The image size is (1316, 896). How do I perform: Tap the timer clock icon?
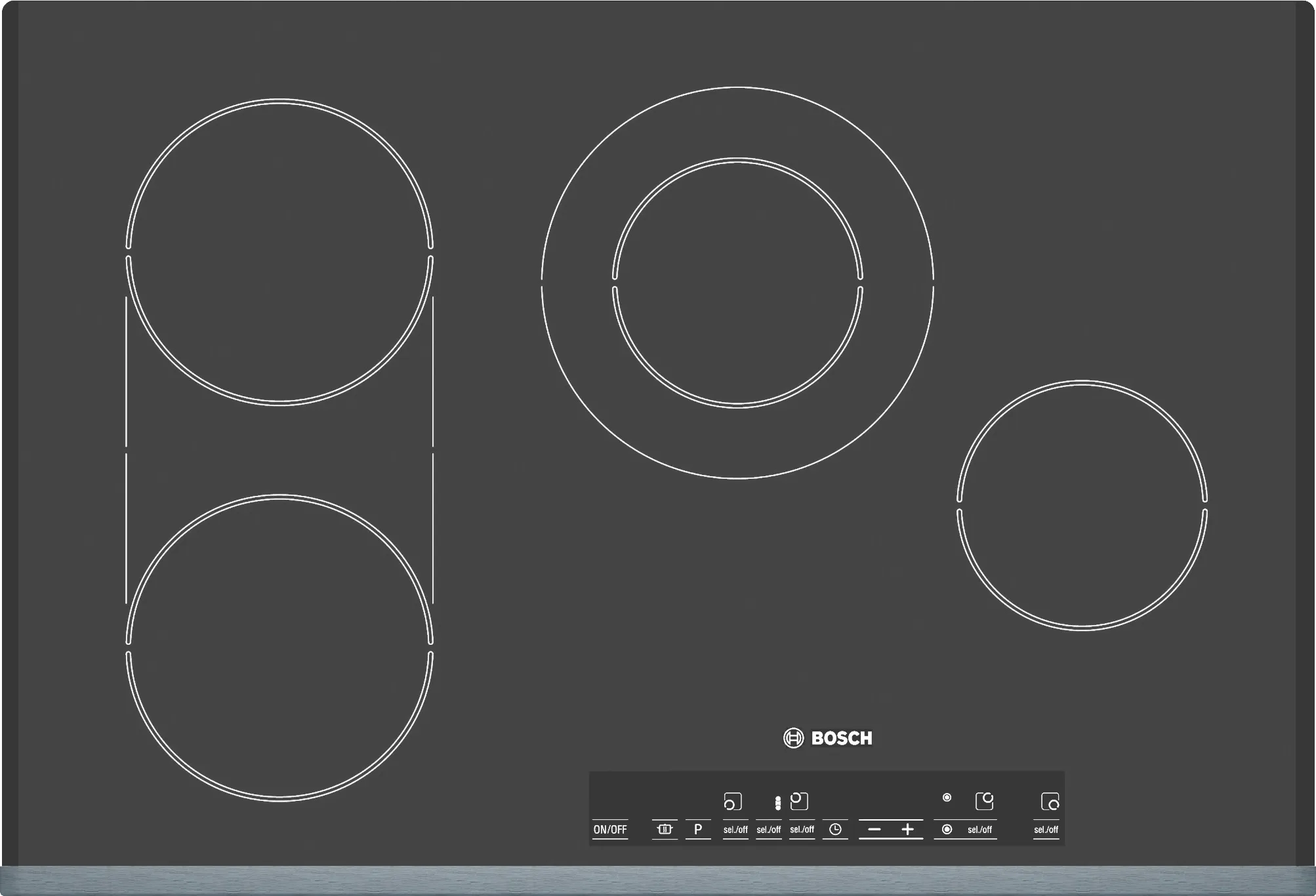[x=835, y=829]
